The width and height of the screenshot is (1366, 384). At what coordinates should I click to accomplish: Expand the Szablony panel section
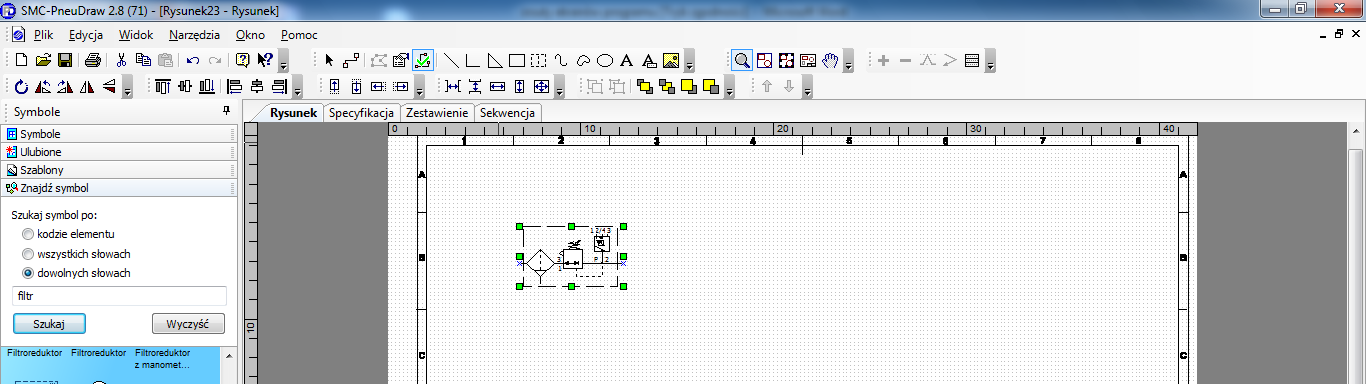pyautogui.click(x=118, y=170)
